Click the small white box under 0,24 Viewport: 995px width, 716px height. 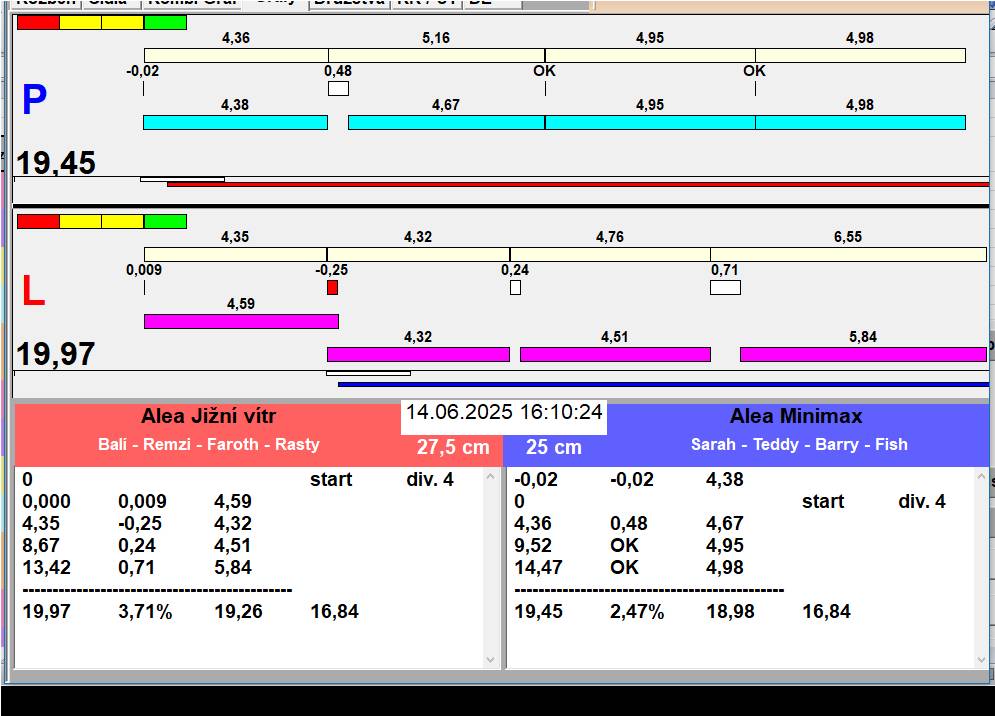coord(515,288)
